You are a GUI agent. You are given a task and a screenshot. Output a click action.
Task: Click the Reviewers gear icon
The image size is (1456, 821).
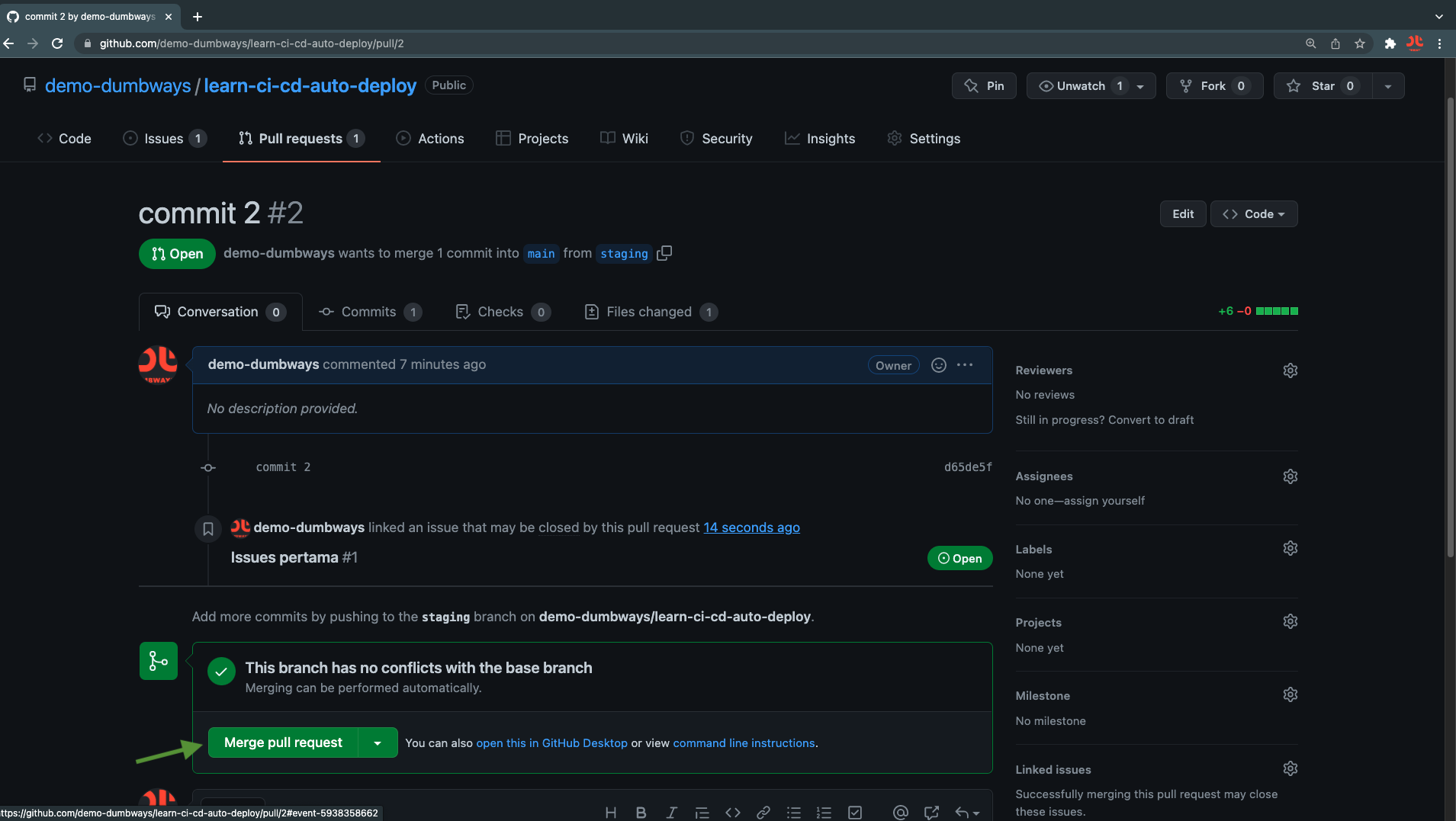click(x=1290, y=370)
